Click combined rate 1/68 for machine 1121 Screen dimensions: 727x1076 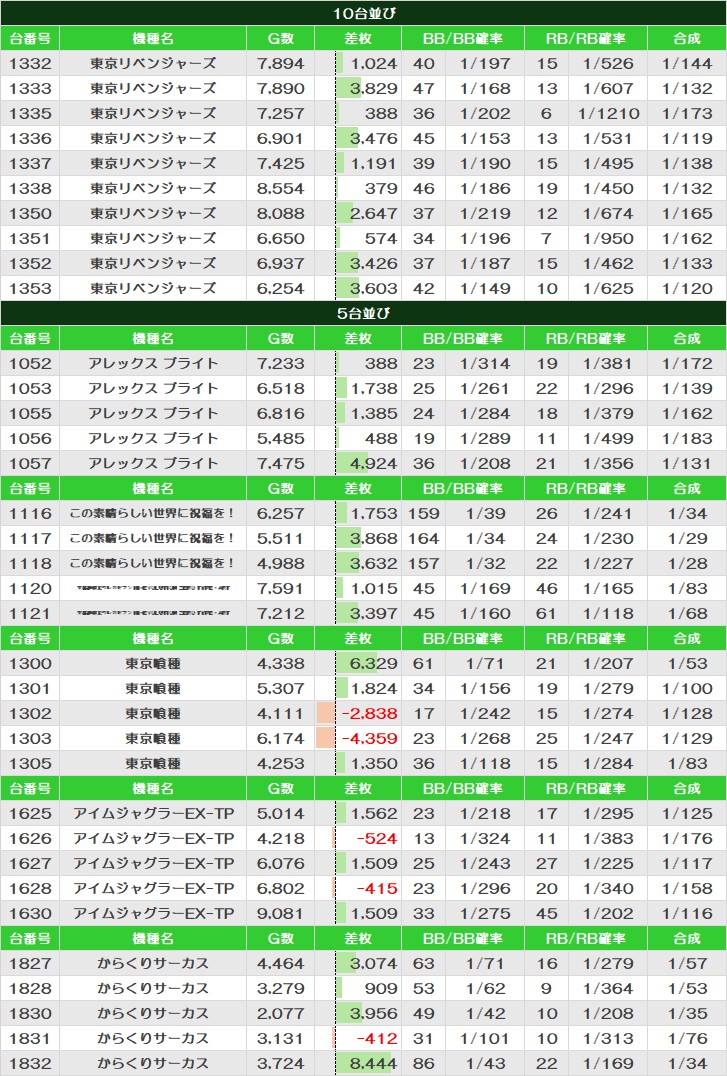687,613
